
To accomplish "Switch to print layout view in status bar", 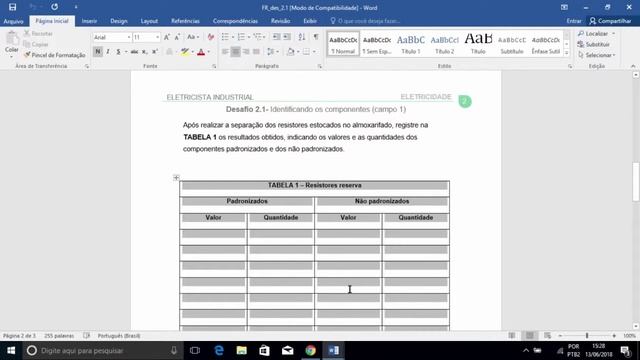I will click(x=530, y=336).
